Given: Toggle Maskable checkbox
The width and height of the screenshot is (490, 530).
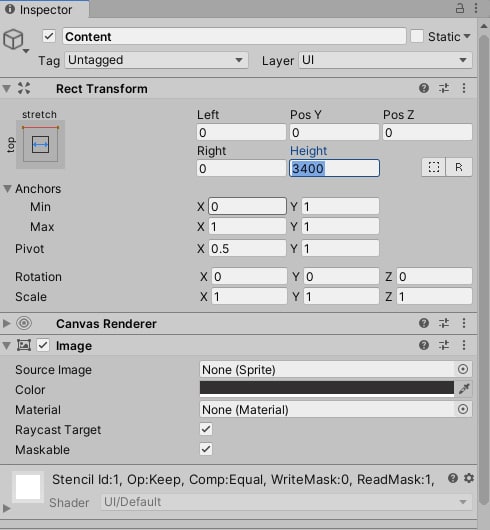Looking at the screenshot, I should tap(206, 449).
